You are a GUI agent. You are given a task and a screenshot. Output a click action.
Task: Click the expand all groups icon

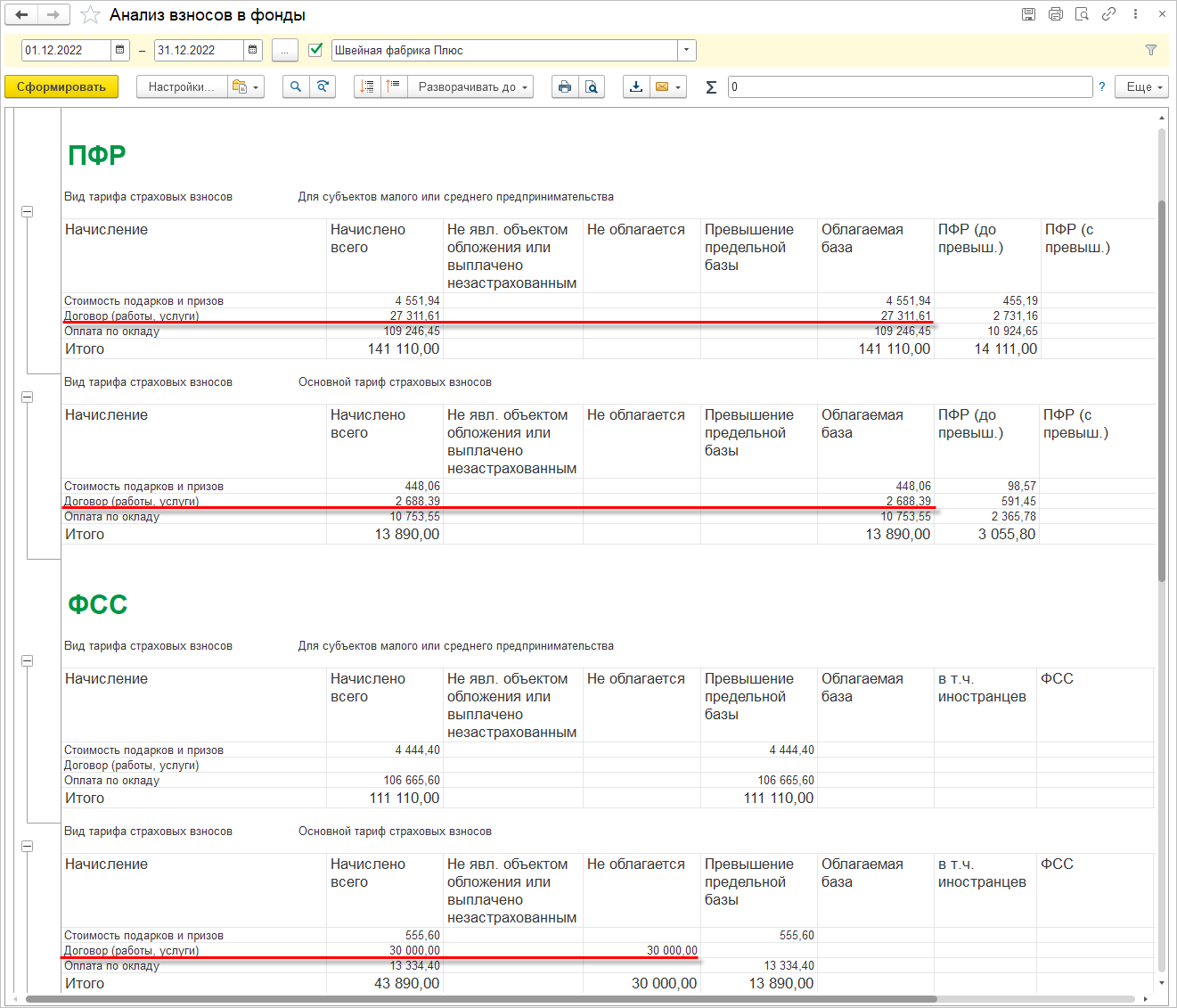394,86
